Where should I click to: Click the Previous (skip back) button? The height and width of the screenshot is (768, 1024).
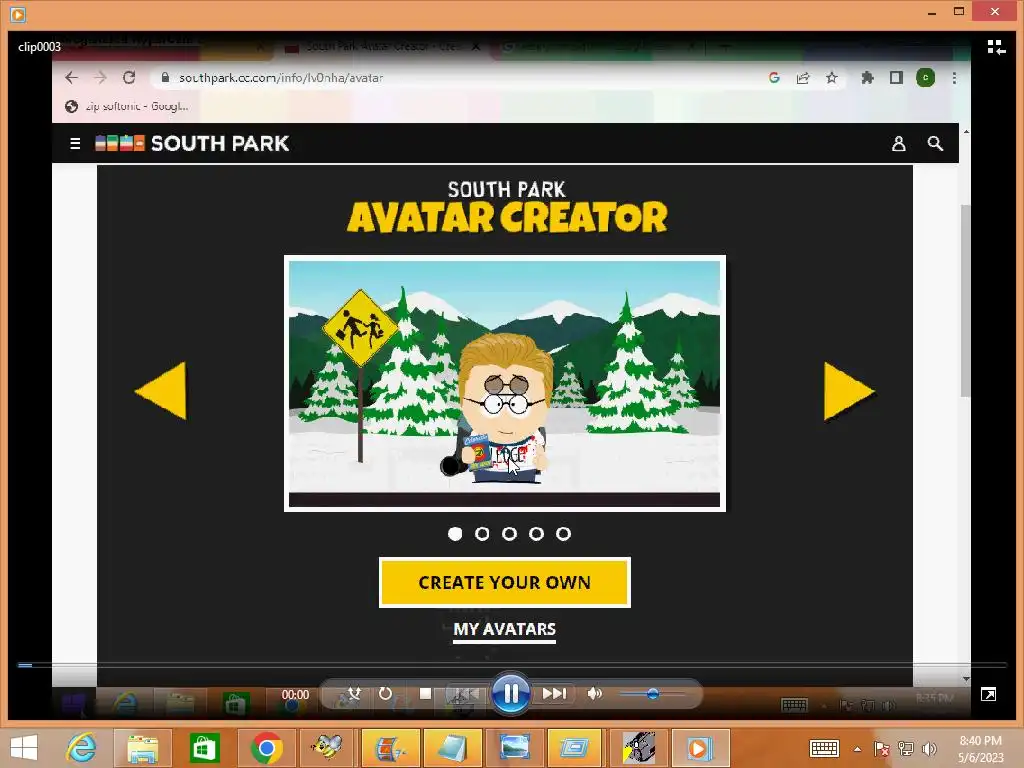coord(466,694)
